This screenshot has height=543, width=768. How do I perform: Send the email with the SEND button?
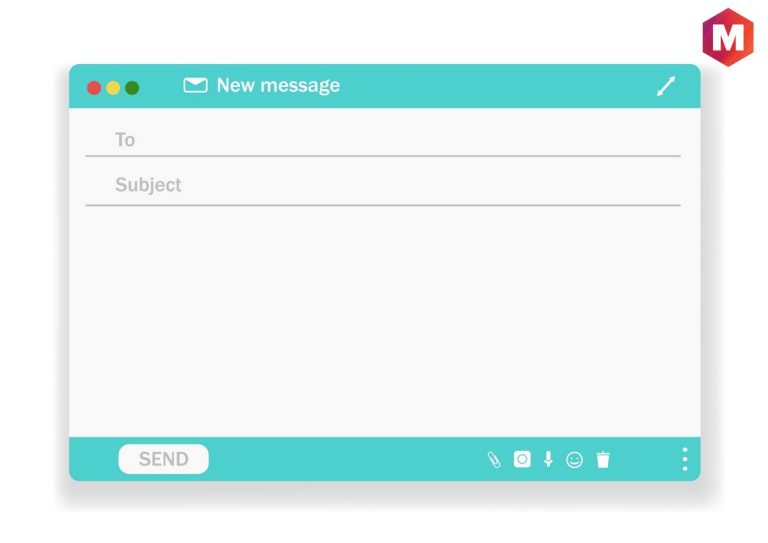point(164,459)
